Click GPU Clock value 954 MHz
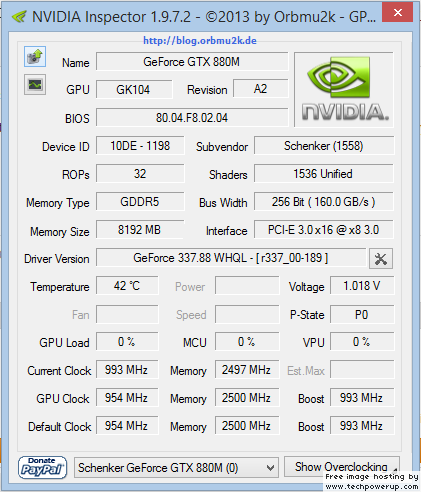The image size is (421, 492). click(x=127, y=398)
